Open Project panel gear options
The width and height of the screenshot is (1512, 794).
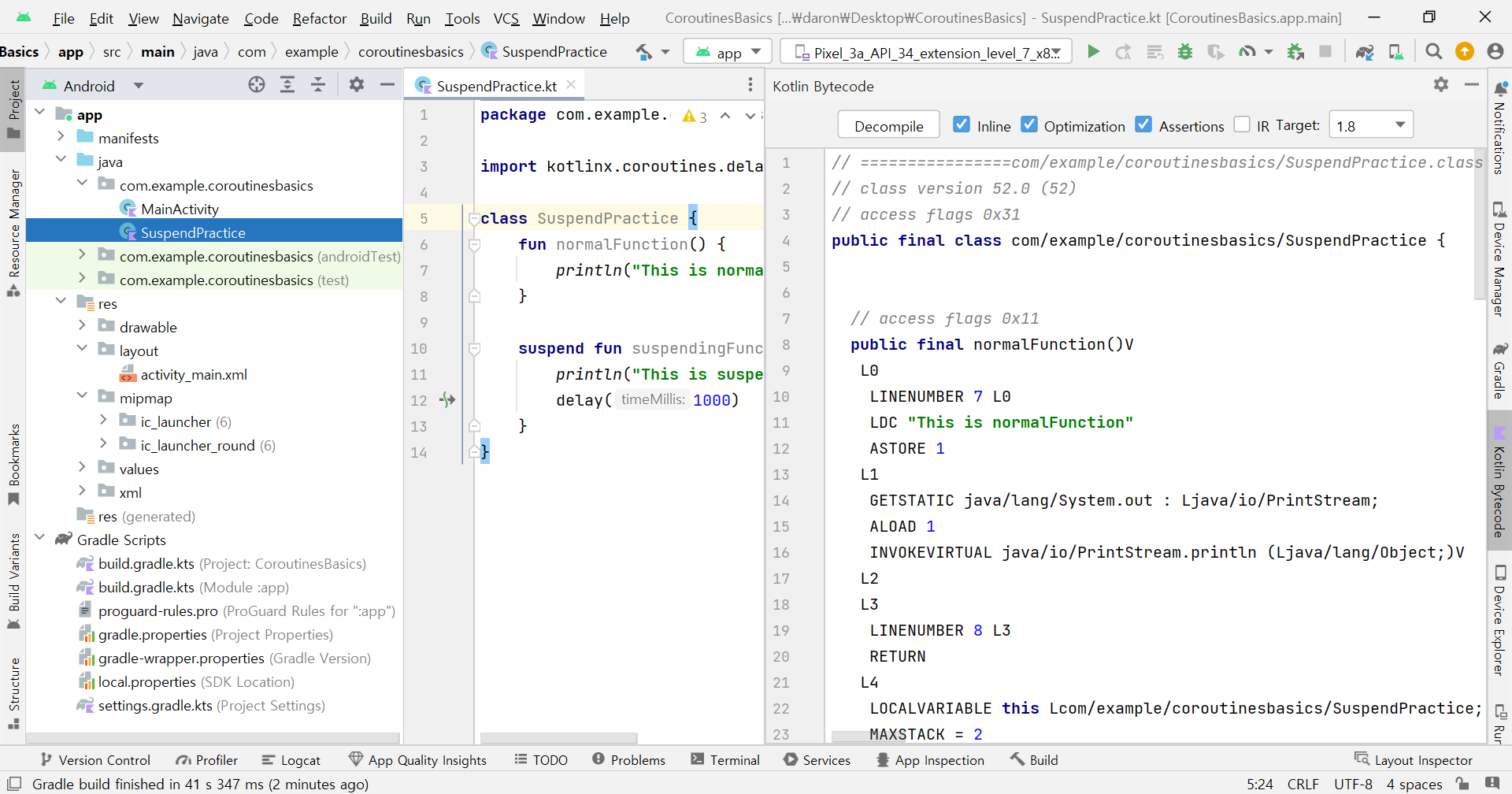[357, 85]
